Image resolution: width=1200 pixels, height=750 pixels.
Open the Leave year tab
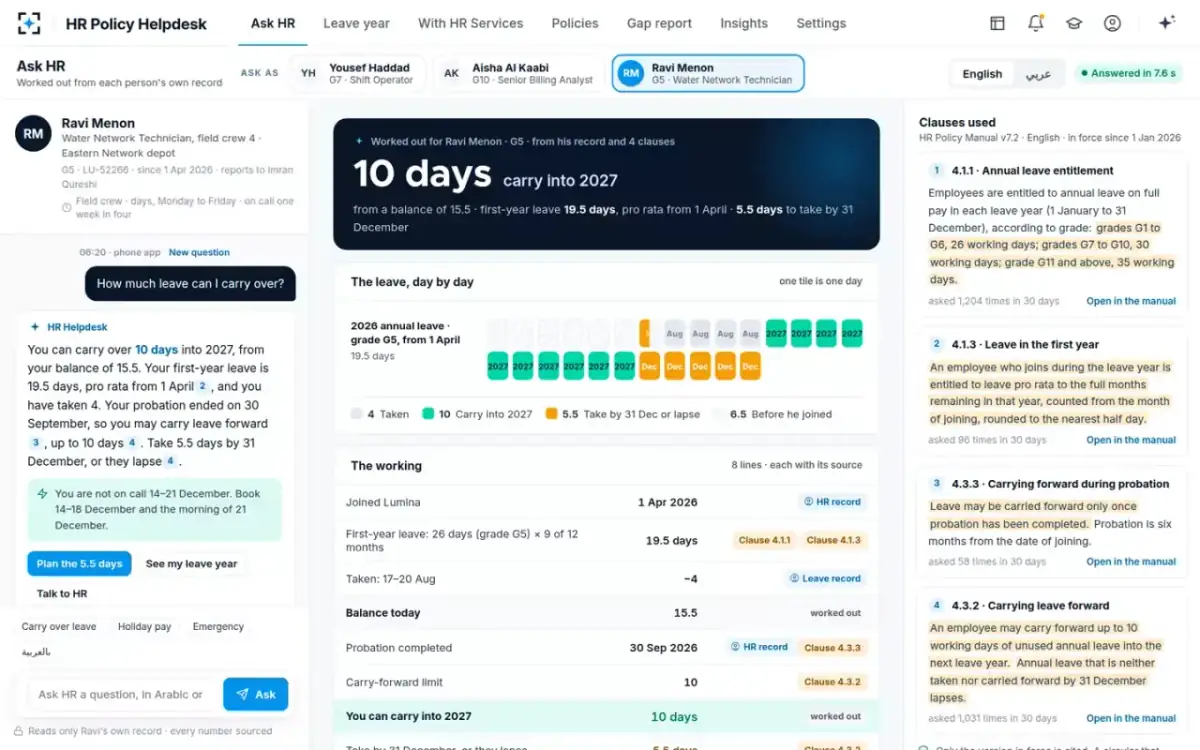coord(356,23)
